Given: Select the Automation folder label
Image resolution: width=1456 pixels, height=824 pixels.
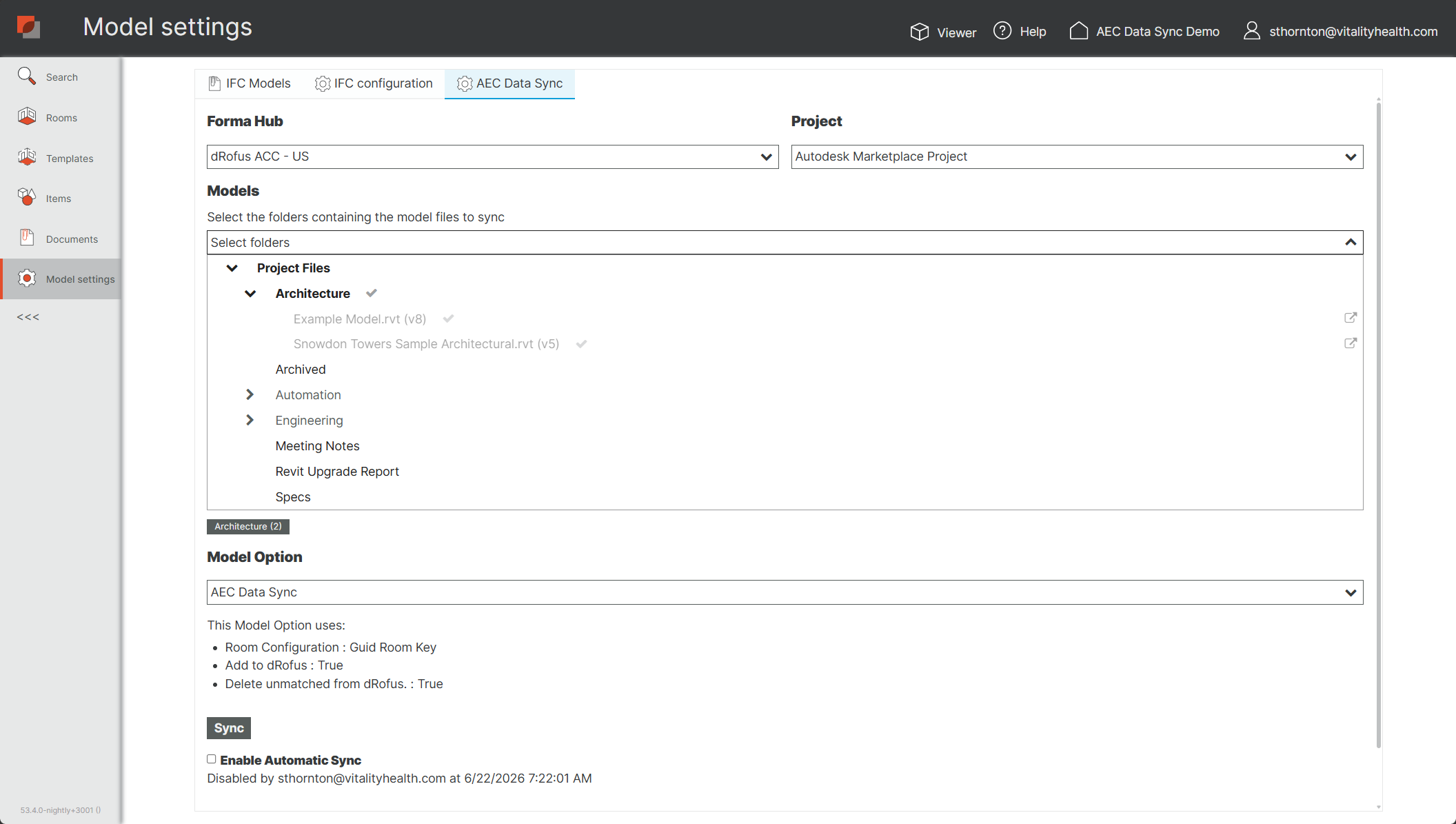Looking at the screenshot, I should click(308, 395).
